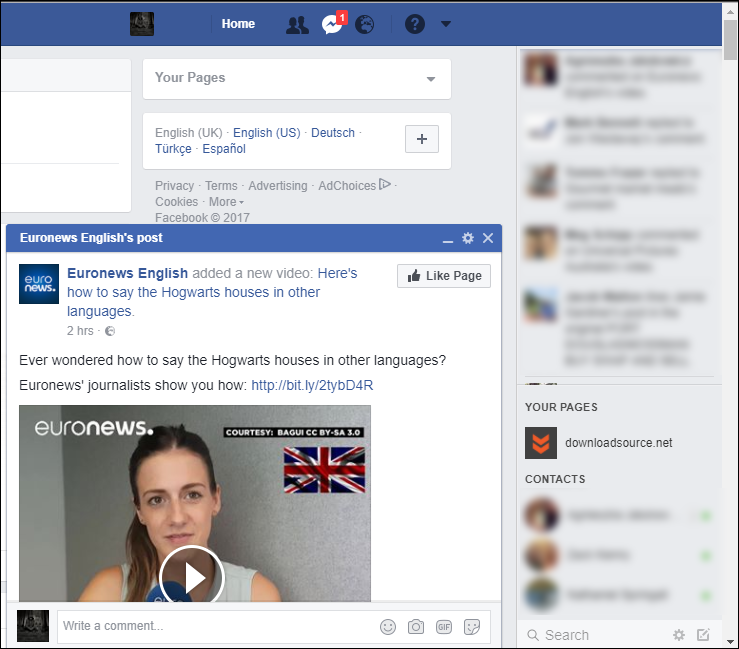Open the Friend Requests icon
Image resolution: width=739 pixels, height=649 pixels.
pyautogui.click(x=297, y=25)
